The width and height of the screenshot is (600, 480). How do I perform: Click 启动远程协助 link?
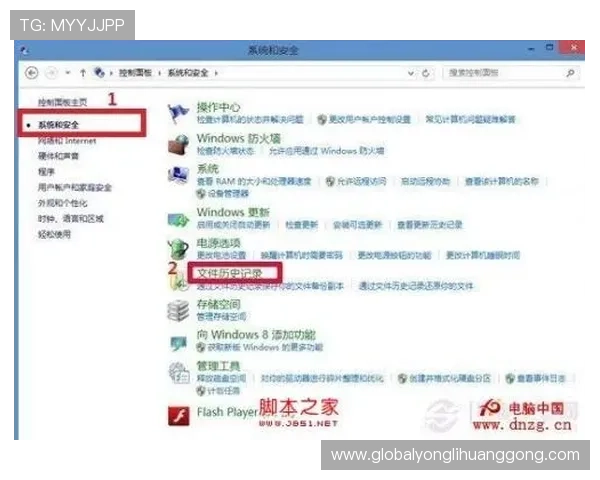(x=425, y=181)
